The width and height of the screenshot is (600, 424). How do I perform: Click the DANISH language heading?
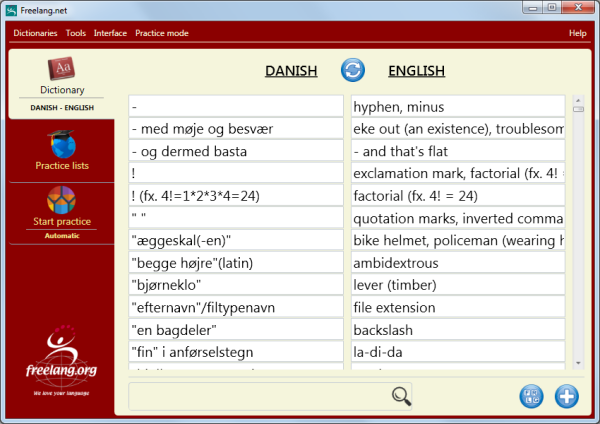tap(291, 71)
